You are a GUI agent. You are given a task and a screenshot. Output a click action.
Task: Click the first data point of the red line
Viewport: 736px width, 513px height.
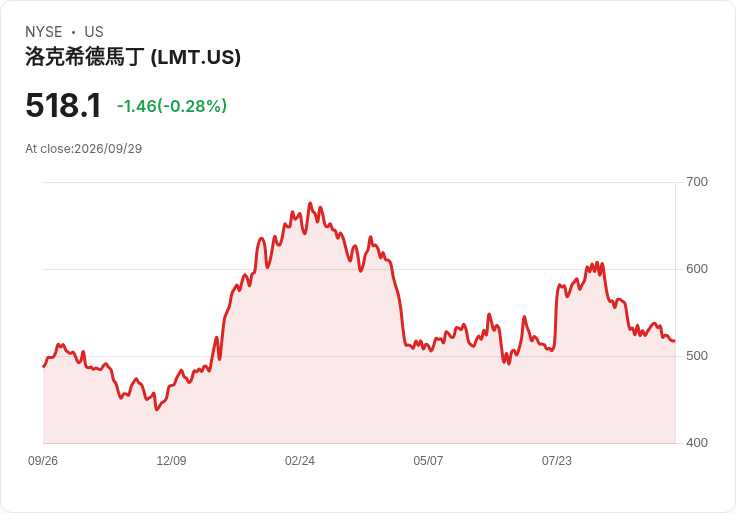click(44, 367)
